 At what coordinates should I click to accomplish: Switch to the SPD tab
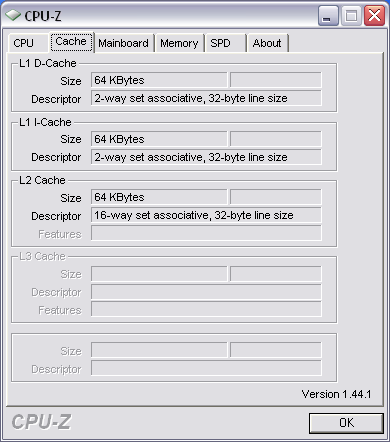[x=225, y=43]
